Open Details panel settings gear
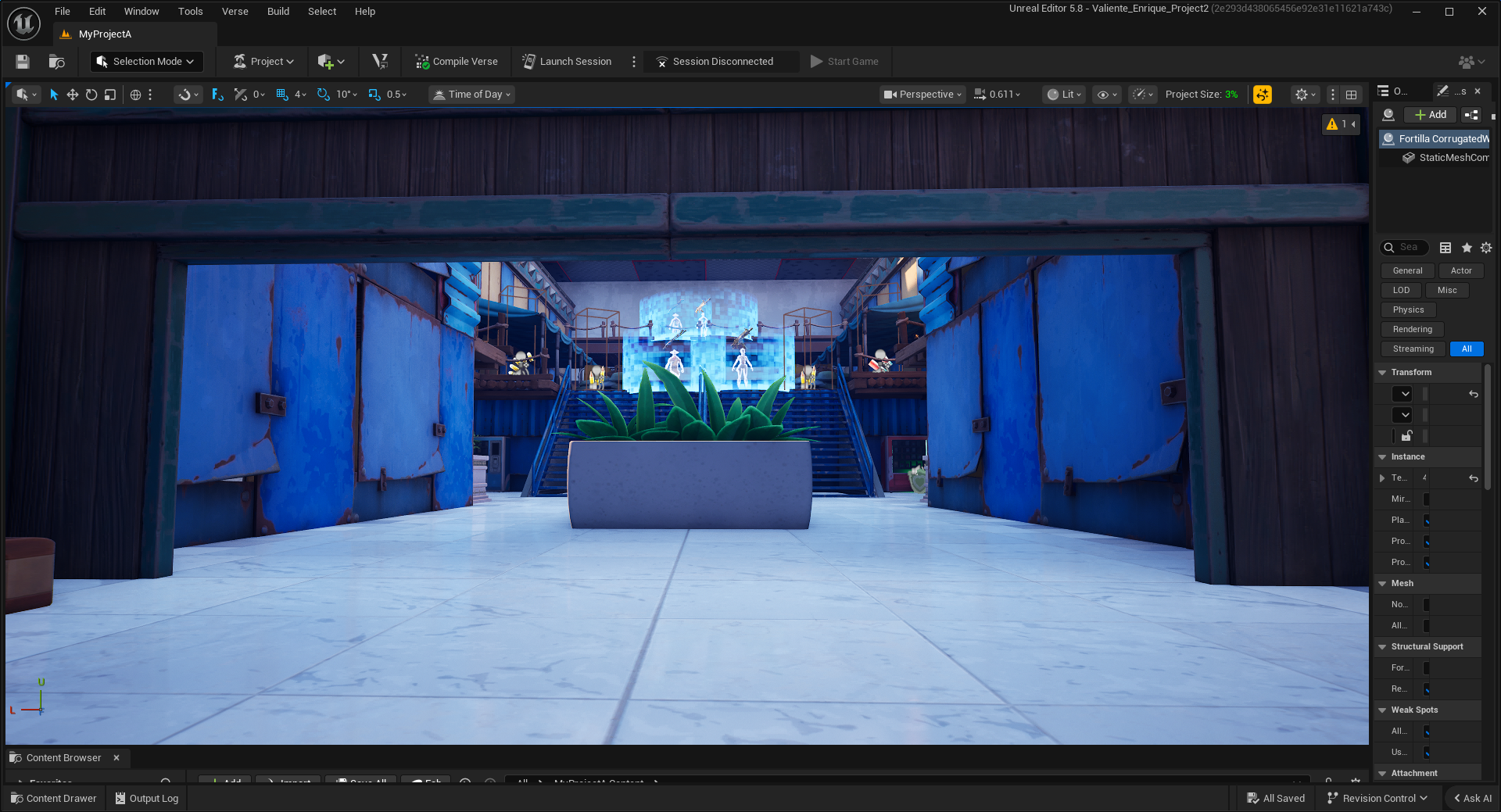This screenshot has width=1501, height=812. coord(1486,248)
